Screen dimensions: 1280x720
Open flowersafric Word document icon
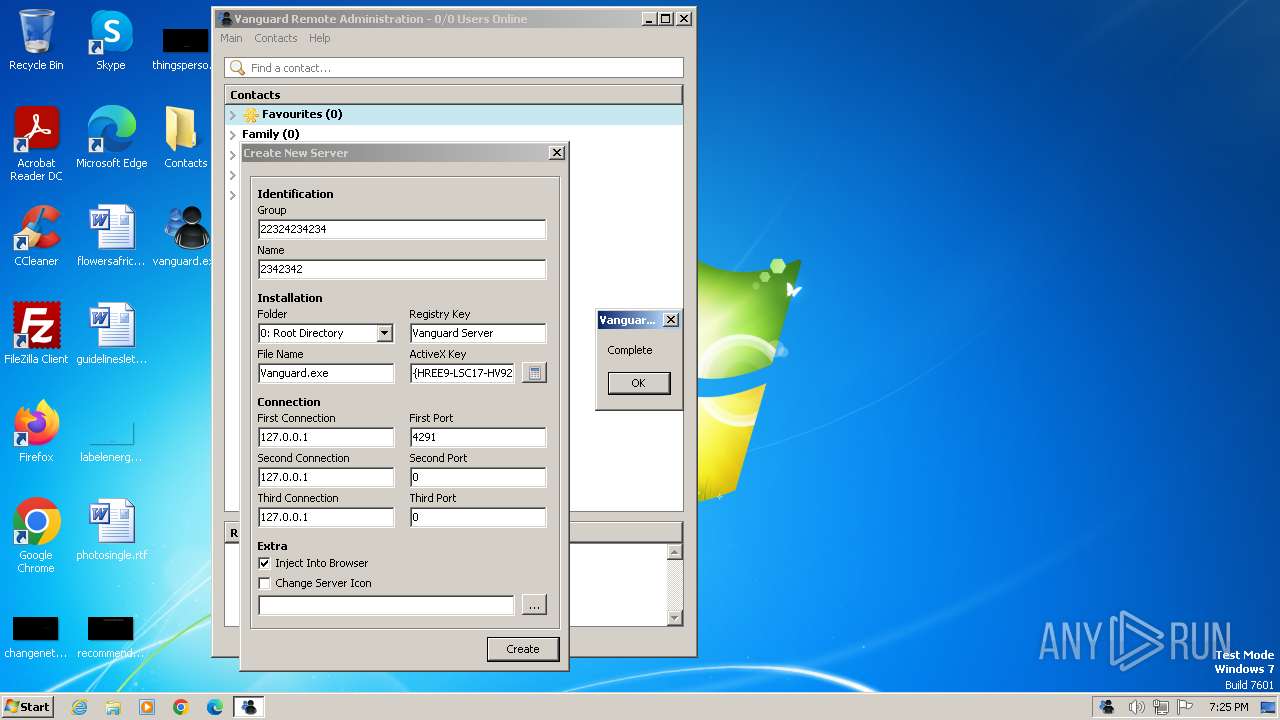click(x=111, y=236)
